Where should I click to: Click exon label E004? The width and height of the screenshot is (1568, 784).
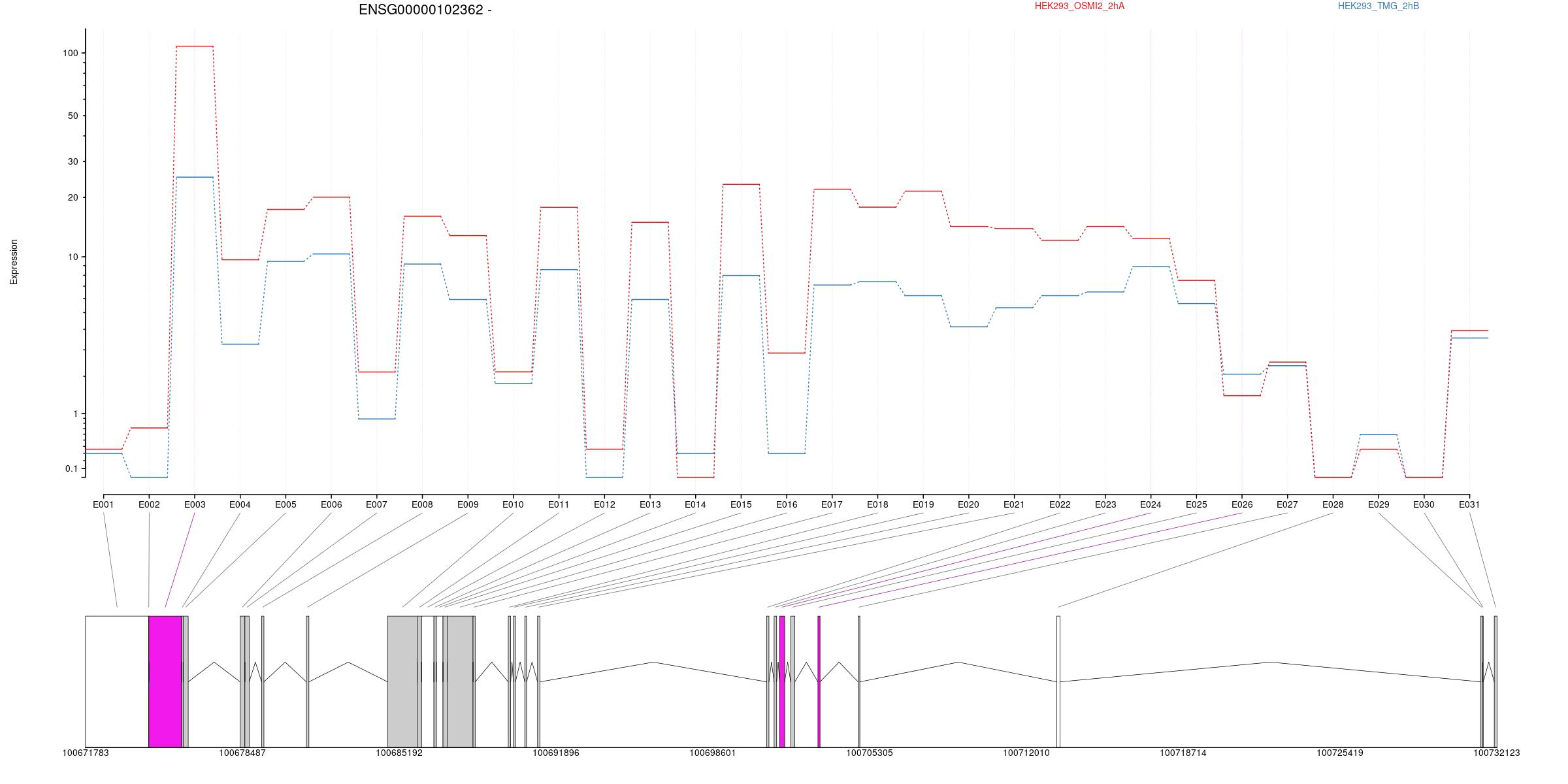click(240, 505)
